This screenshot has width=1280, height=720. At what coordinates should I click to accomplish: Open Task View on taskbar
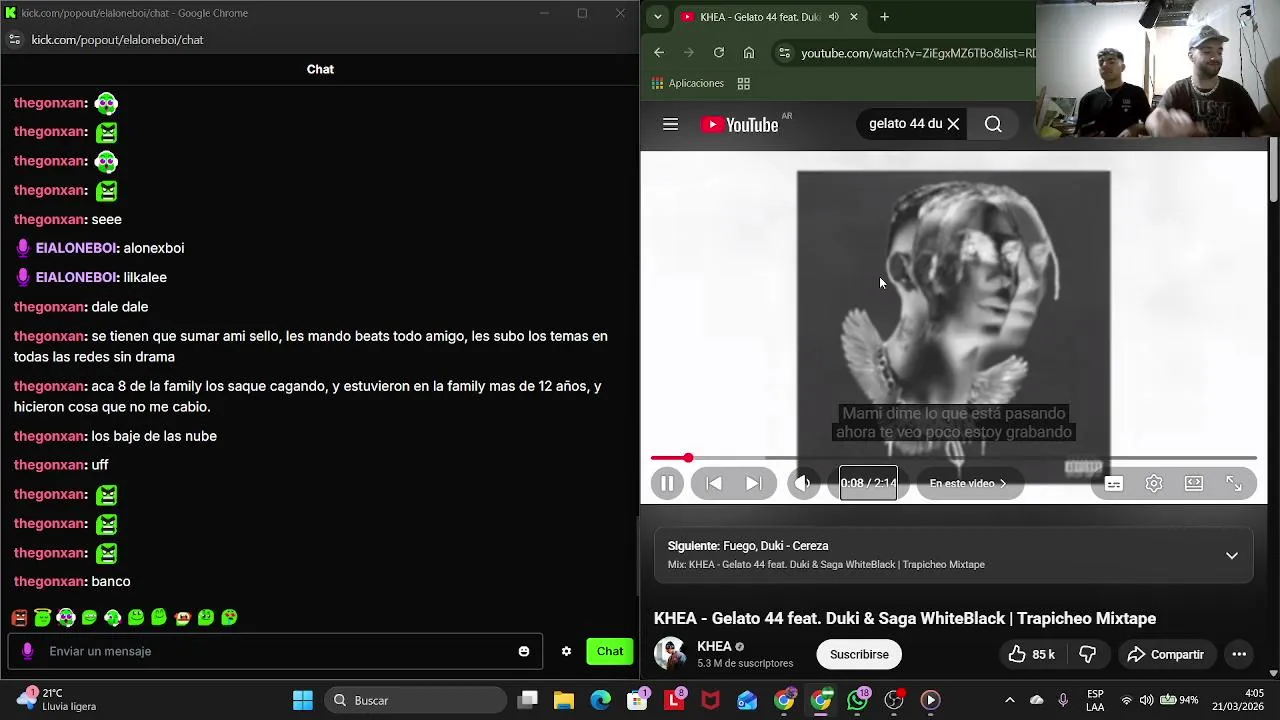click(528, 700)
